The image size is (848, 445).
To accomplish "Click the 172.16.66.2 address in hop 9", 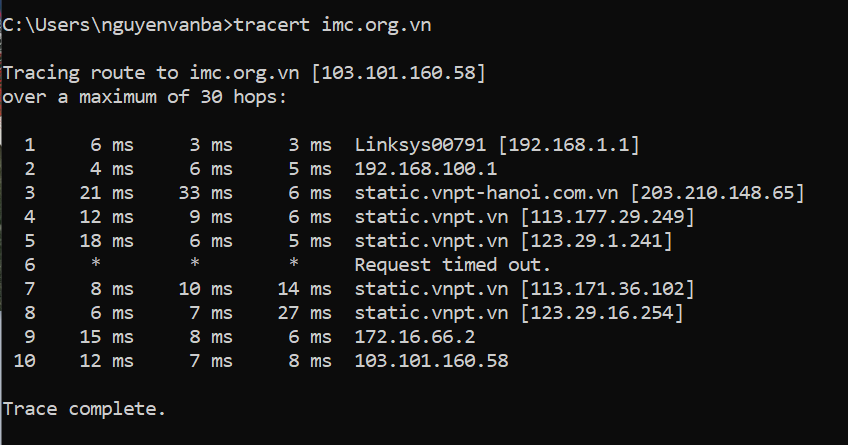I will point(415,337).
